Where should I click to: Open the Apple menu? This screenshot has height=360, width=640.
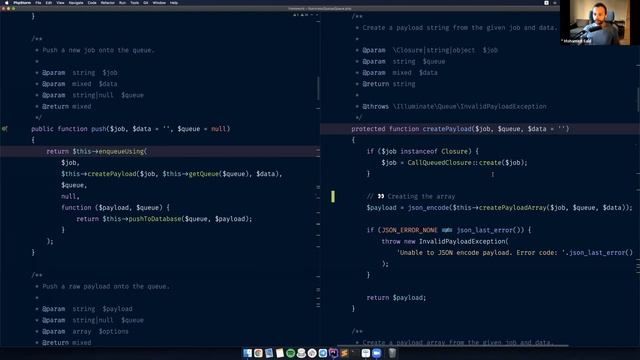click(x=7, y=2)
